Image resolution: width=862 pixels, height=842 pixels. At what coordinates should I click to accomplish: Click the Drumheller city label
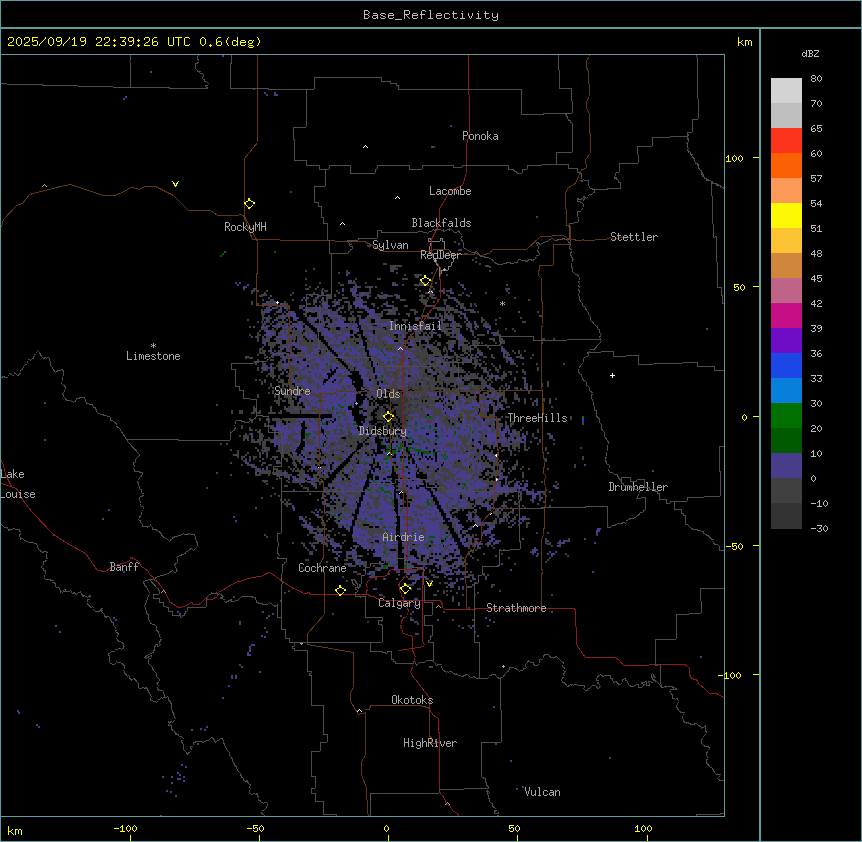click(637, 487)
